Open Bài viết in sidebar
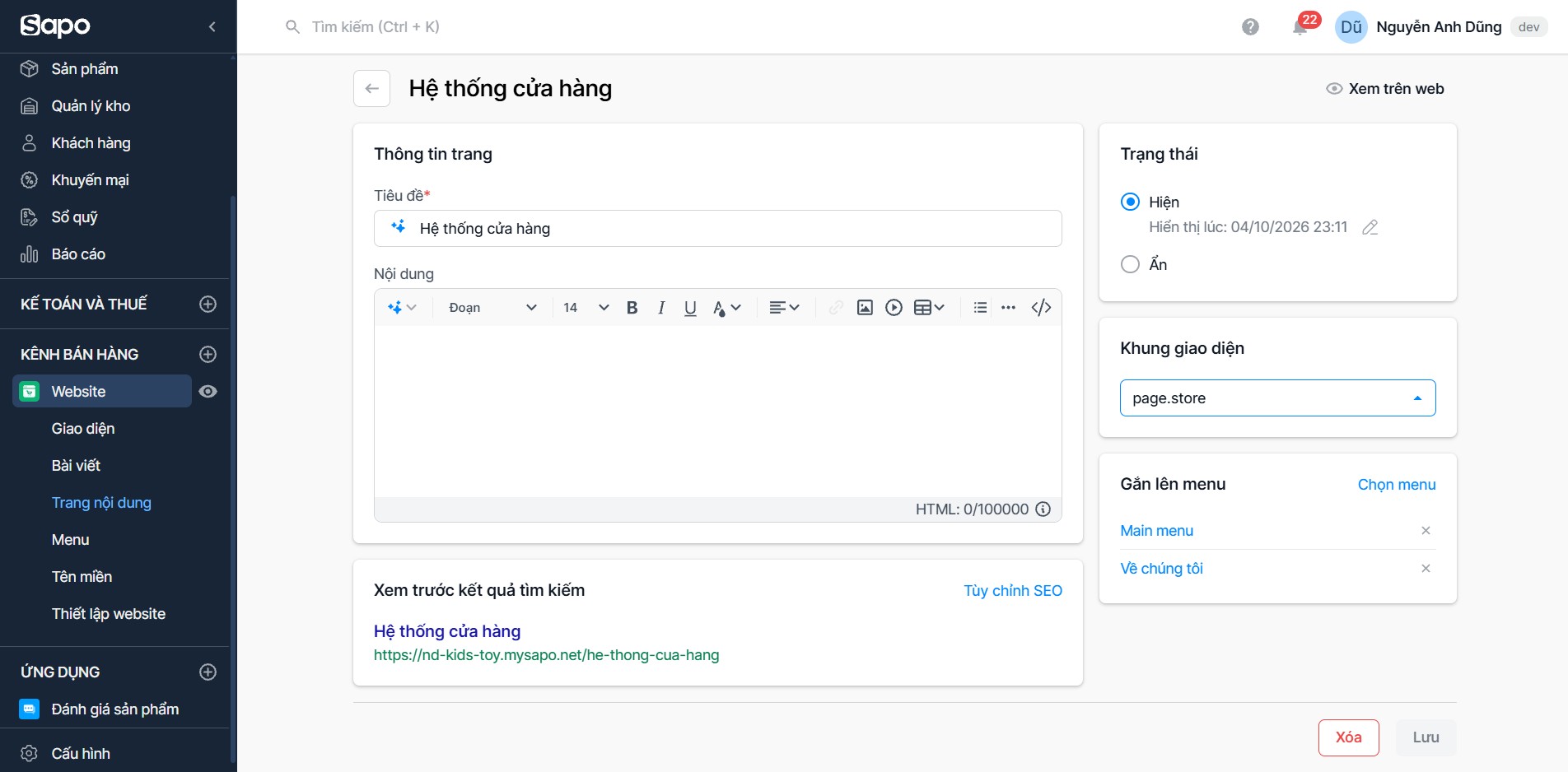The image size is (1568, 772). 76,466
